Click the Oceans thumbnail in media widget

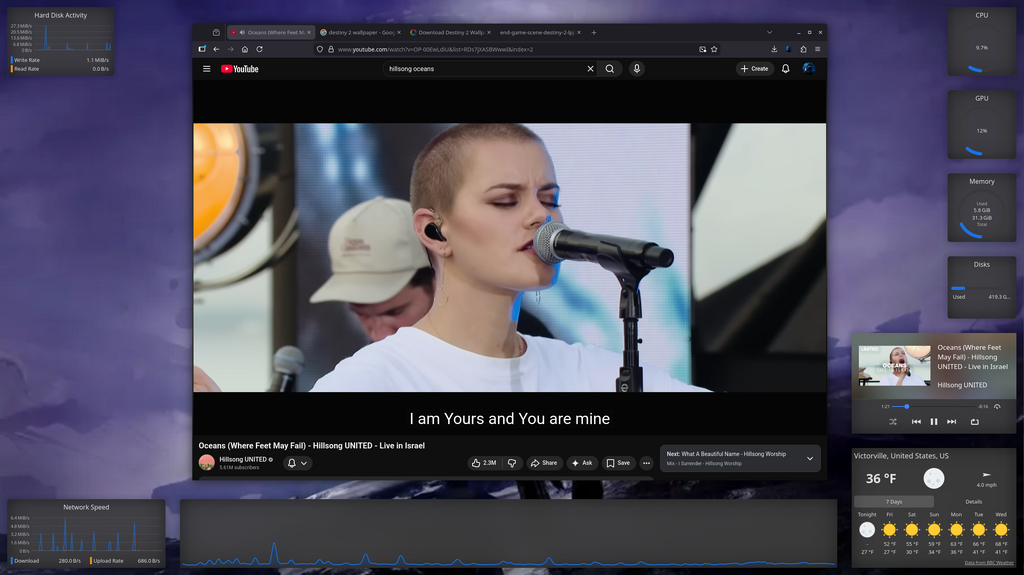[x=894, y=366]
